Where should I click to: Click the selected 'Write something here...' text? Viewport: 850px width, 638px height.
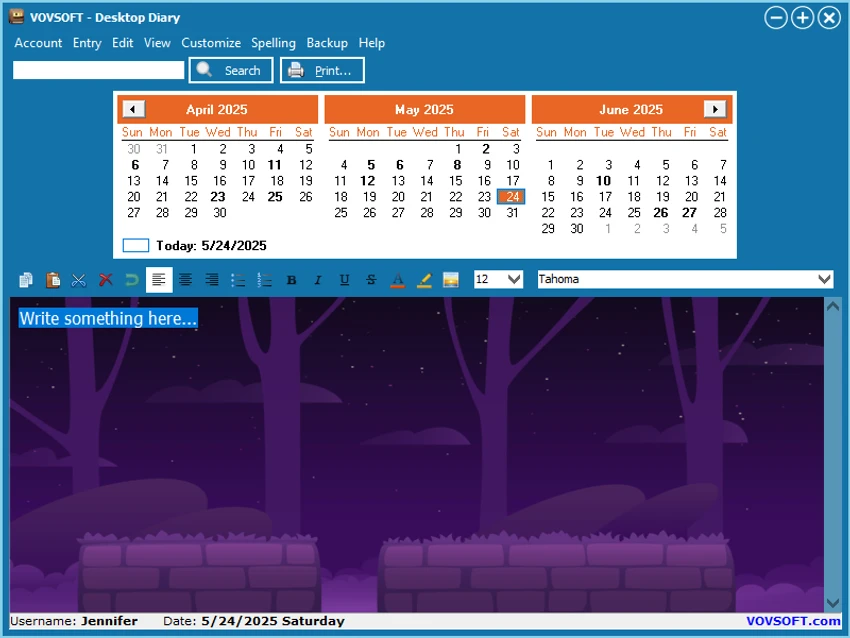(108, 318)
